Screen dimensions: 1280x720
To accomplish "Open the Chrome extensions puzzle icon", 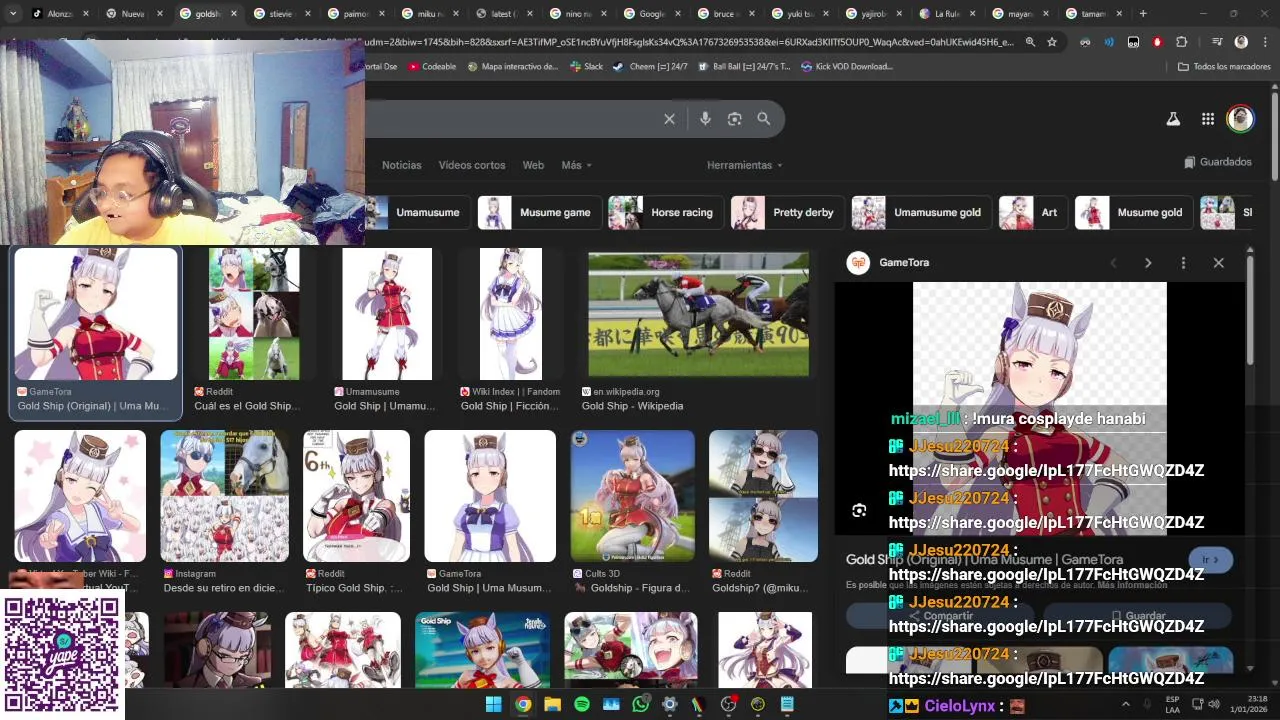I will [1181, 42].
